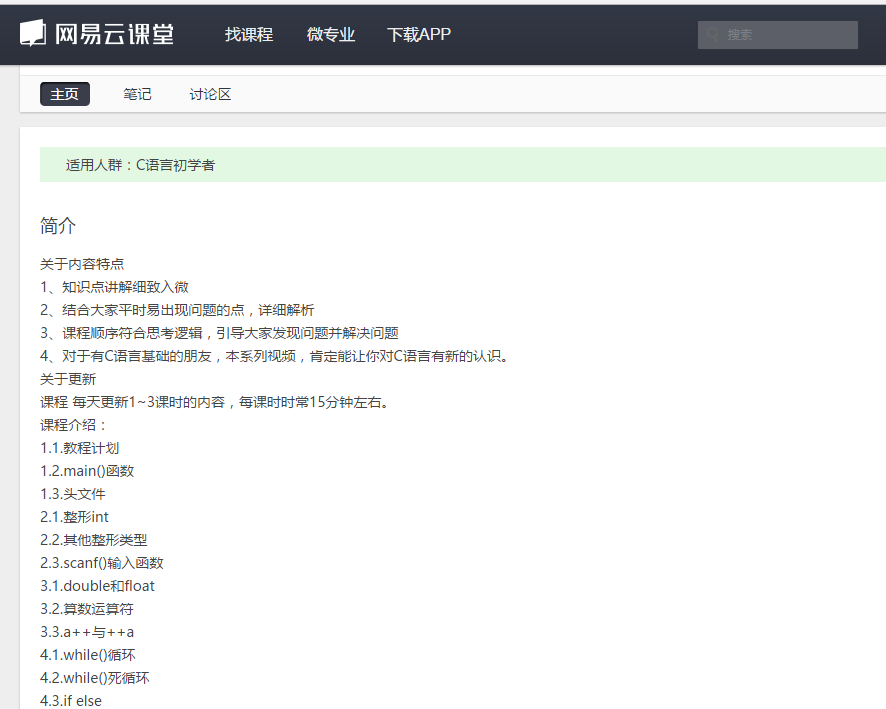Click the 网易云课堂 book logo icon
The width and height of the screenshot is (886, 709).
point(33,33)
